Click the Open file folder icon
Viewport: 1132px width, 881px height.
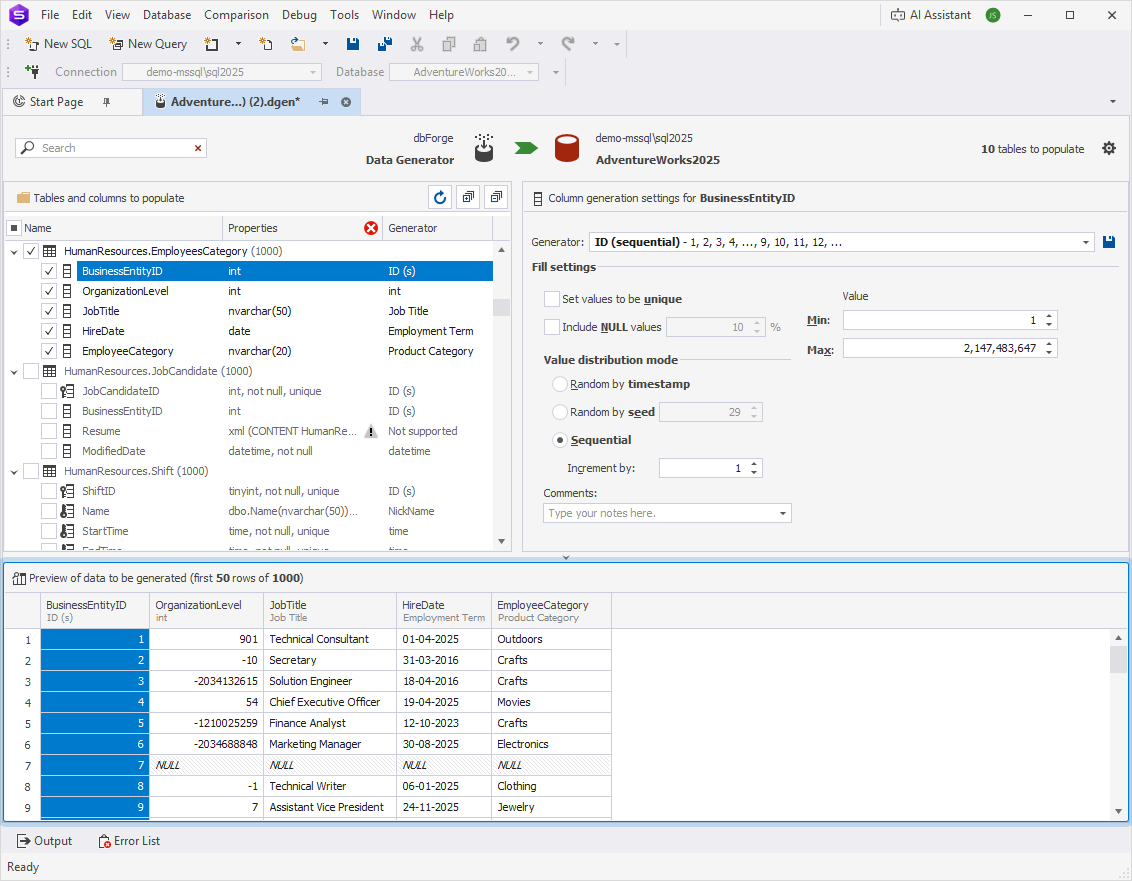(x=297, y=44)
